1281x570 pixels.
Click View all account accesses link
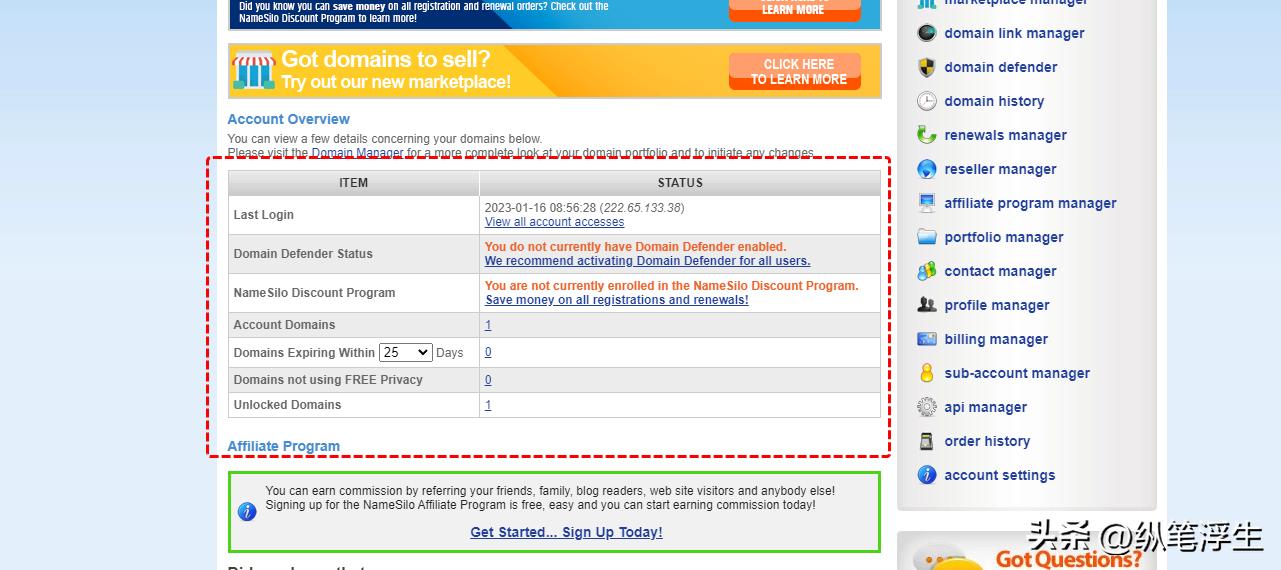pos(554,222)
